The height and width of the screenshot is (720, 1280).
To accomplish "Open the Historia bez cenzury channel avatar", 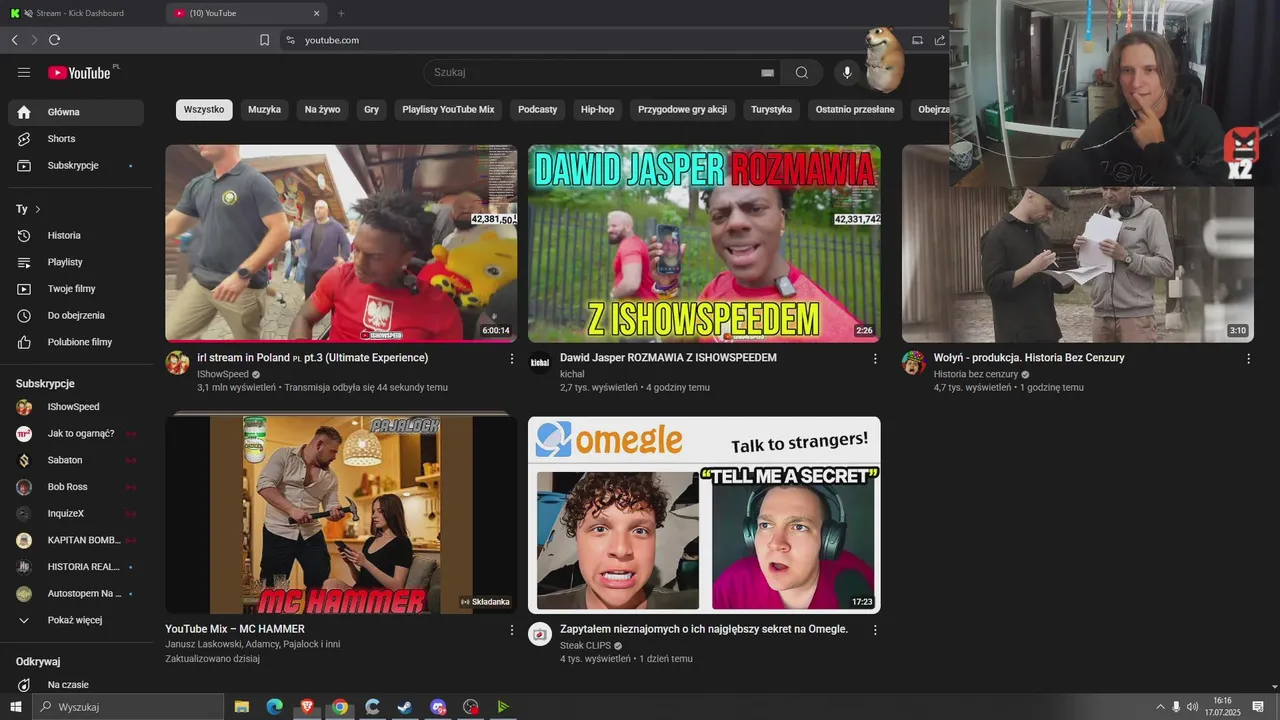I will pyautogui.click(x=914, y=363).
